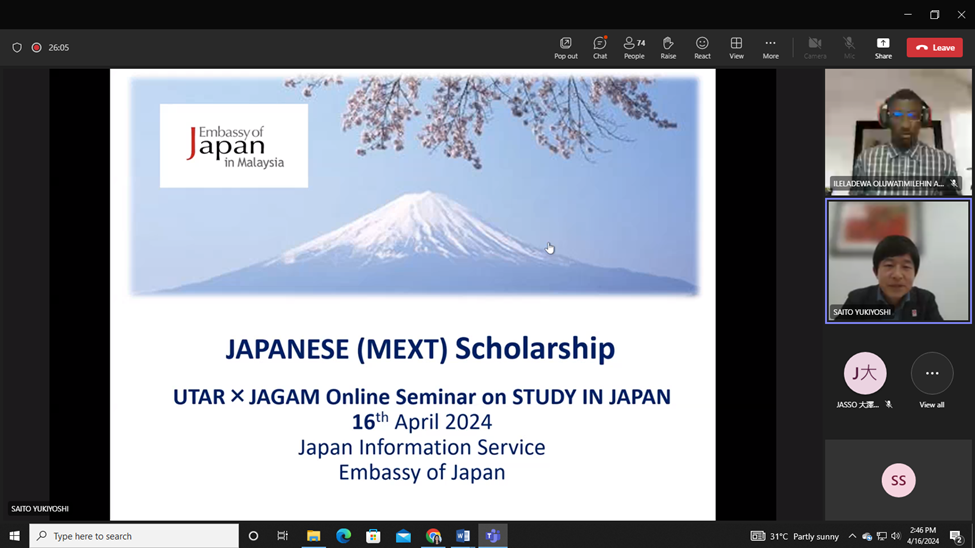Viewport: 975px width, 548px height.
Task: Open Mail app from taskbar
Action: [x=403, y=536]
